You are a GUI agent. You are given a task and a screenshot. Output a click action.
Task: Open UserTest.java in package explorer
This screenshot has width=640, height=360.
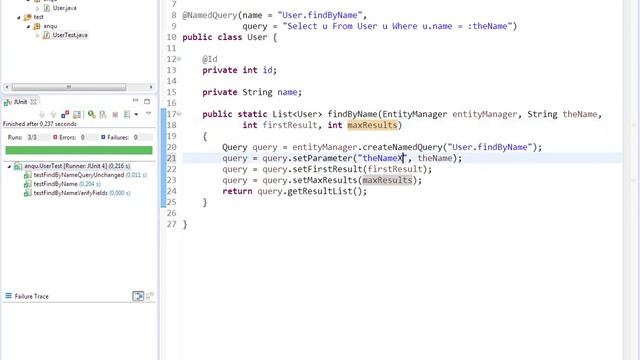coord(70,35)
